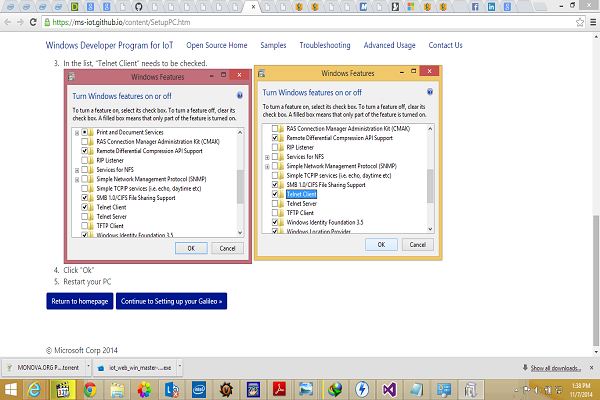Toggle SMB 1.0/CIFS File Sharing Support in red-bordered dialog
Image resolution: width=600 pixels, height=400 pixels.
85,198
